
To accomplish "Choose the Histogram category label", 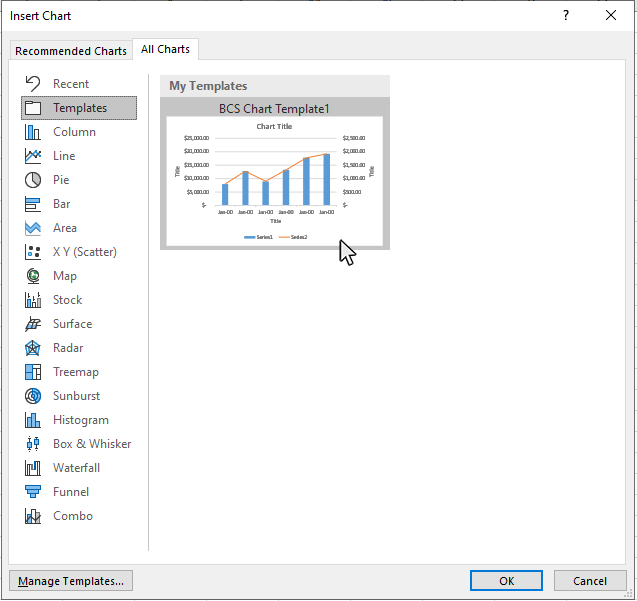I will coord(81,420).
